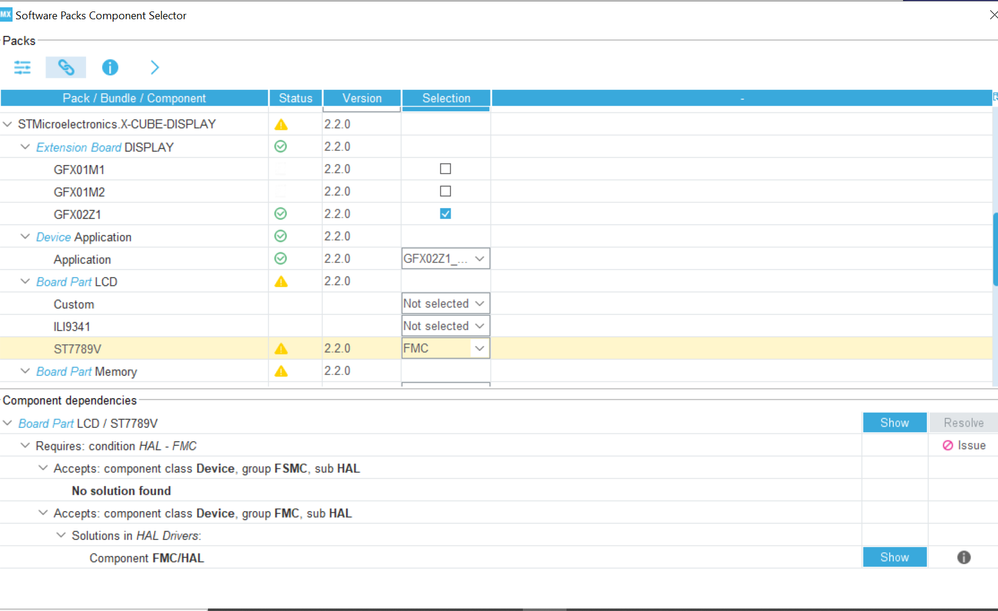
Task: Click green check status of Device Application row
Action: click(x=281, y=236)
